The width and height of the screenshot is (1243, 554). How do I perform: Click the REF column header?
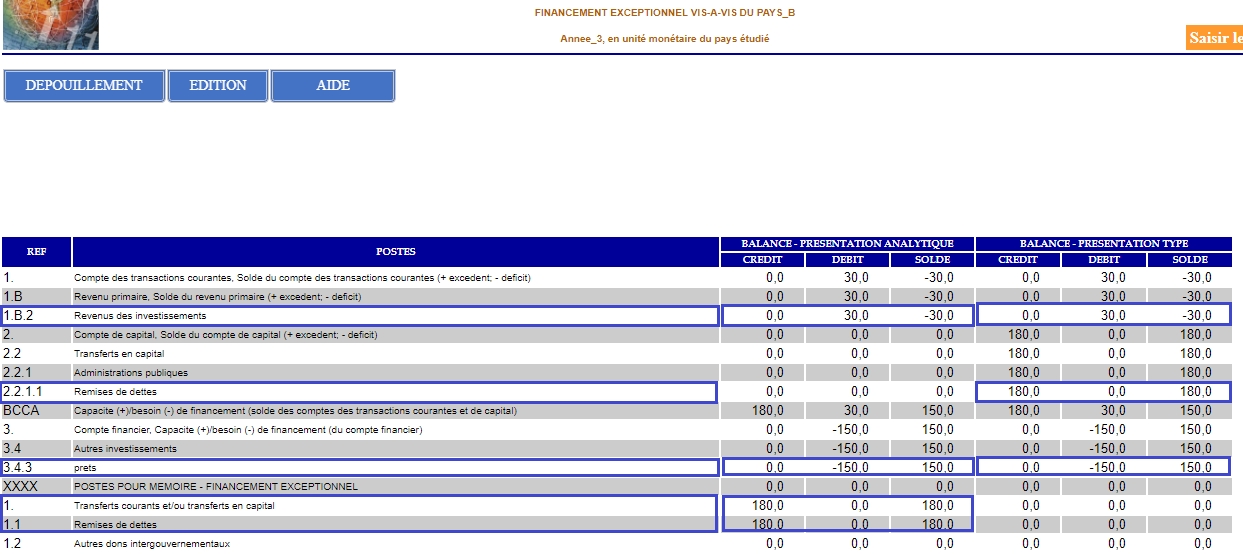[x=36, y=252]
